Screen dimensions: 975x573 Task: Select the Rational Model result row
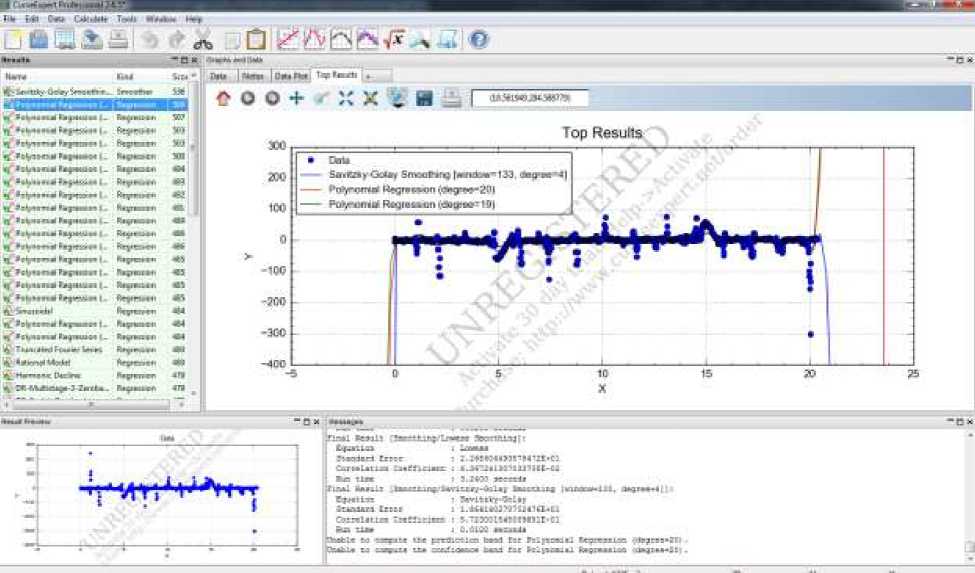point(45,362)
